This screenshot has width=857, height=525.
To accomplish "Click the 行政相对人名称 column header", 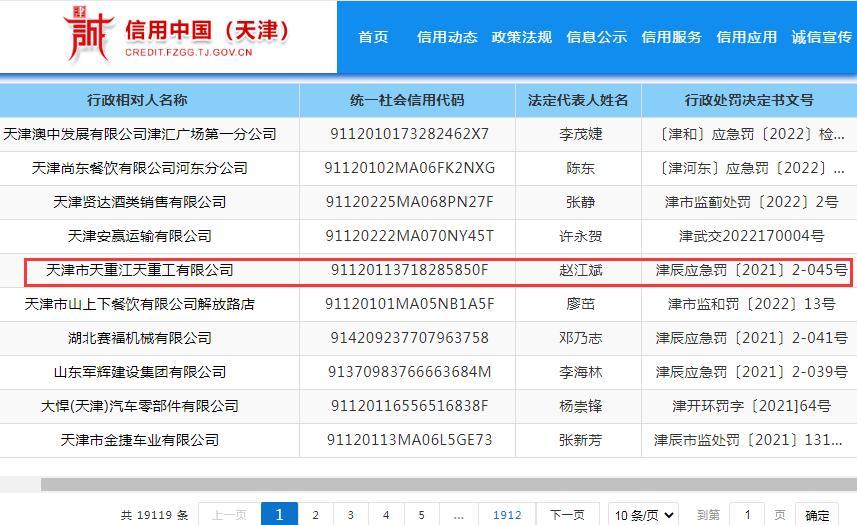I will click(137, 100).
